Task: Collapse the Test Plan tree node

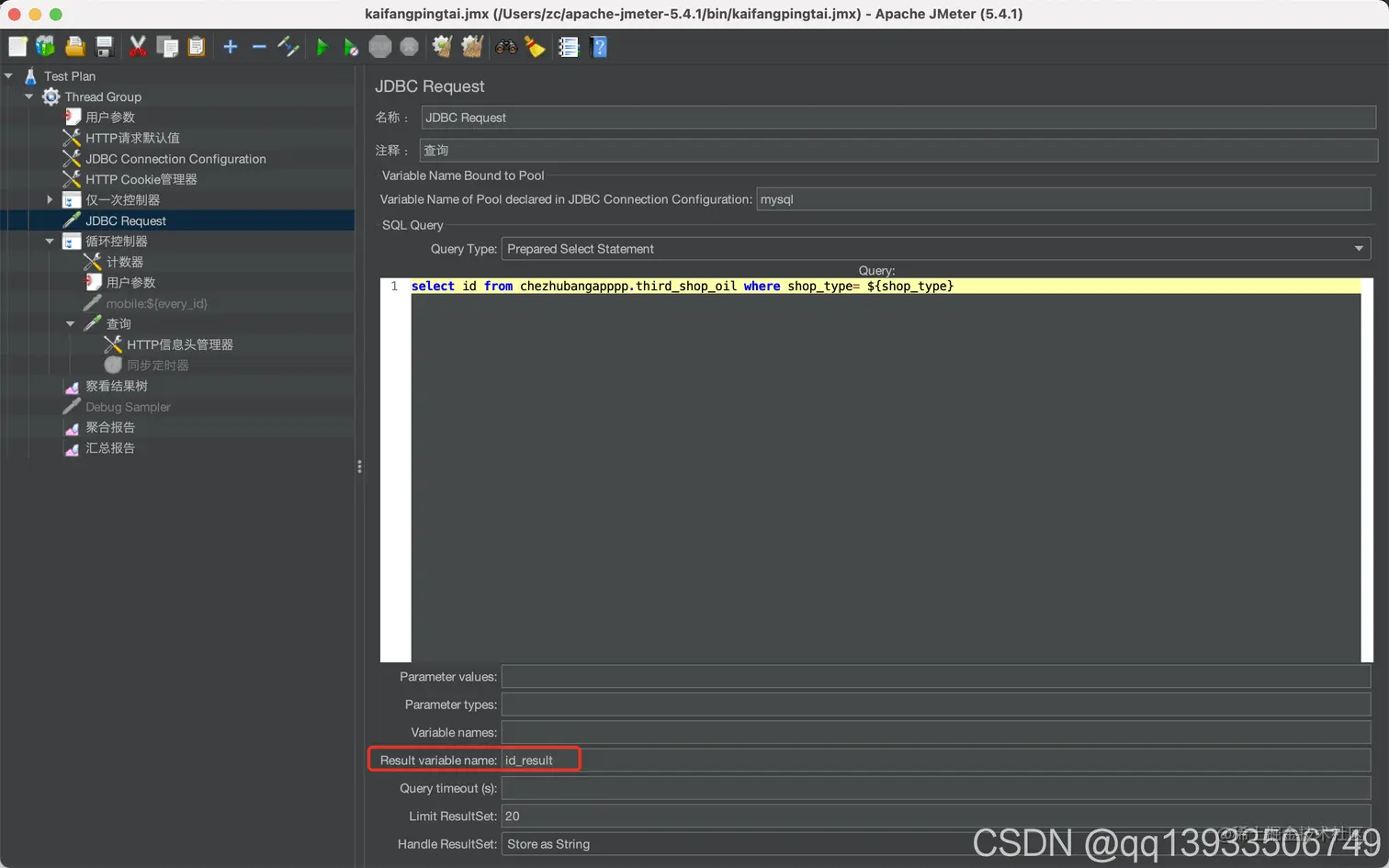Action: point(8,76)
